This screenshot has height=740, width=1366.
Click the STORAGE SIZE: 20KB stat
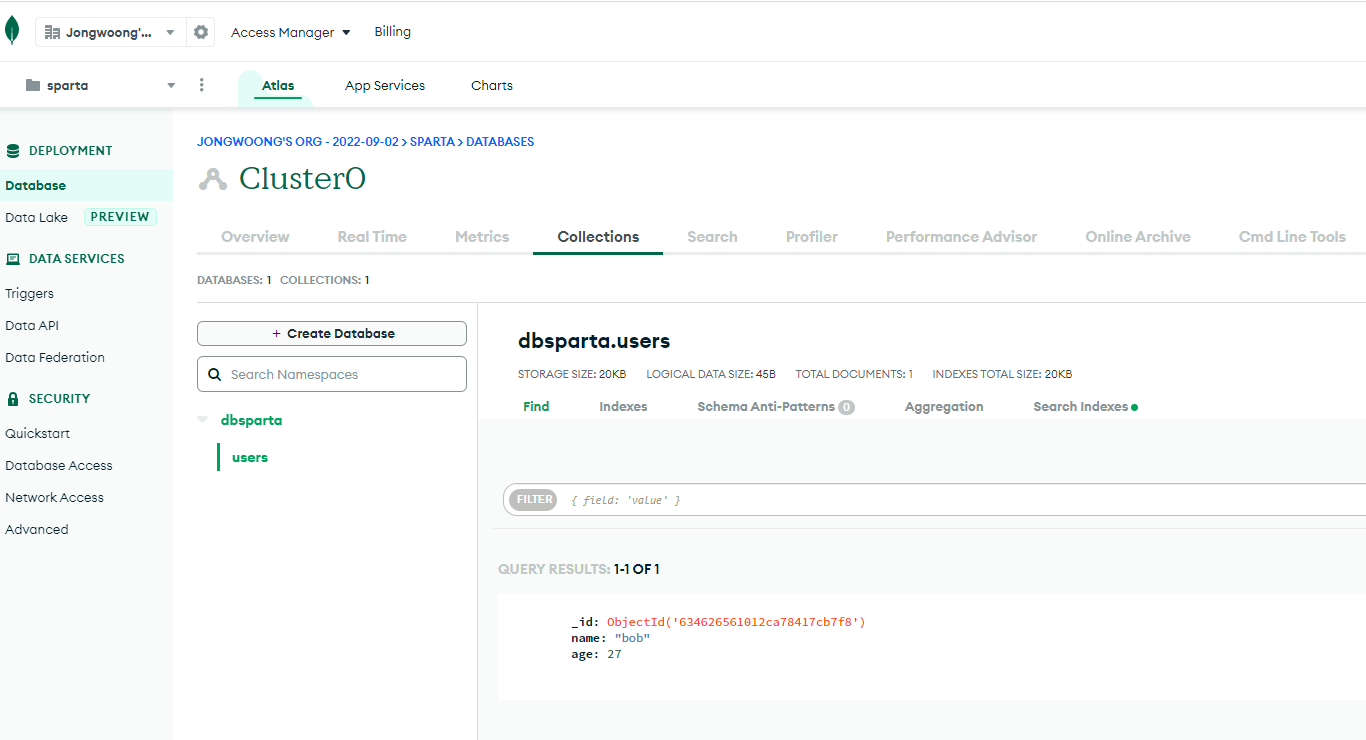point(572,375)
